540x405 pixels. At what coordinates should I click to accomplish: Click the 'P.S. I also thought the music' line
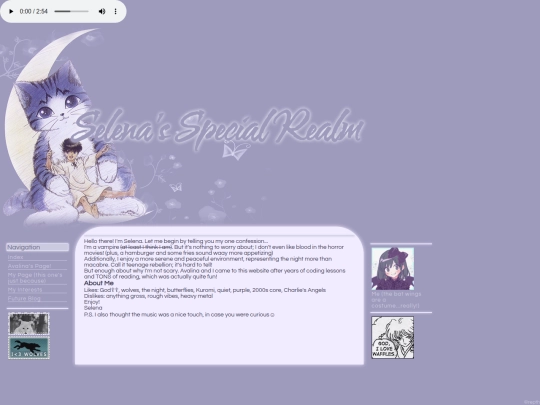point(179,314)
